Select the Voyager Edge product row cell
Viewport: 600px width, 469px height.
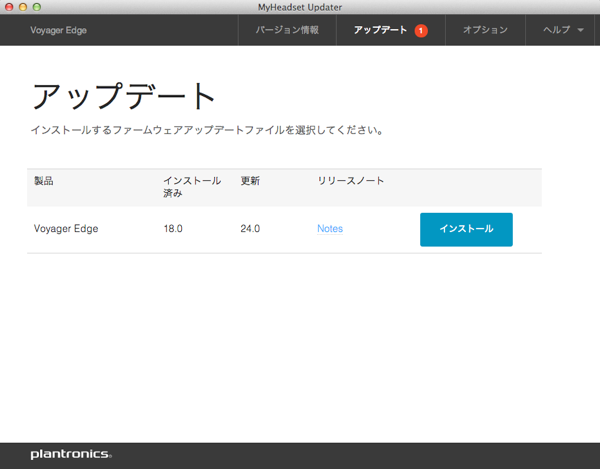coord(66,228)
